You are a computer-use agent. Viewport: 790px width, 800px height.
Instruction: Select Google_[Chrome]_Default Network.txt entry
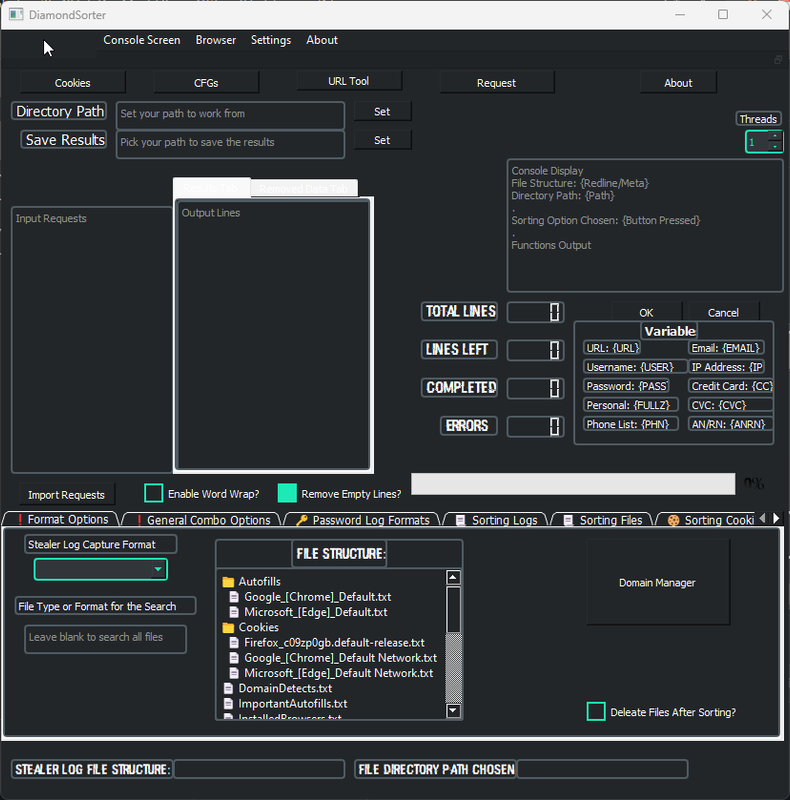(x=340, y=658)
